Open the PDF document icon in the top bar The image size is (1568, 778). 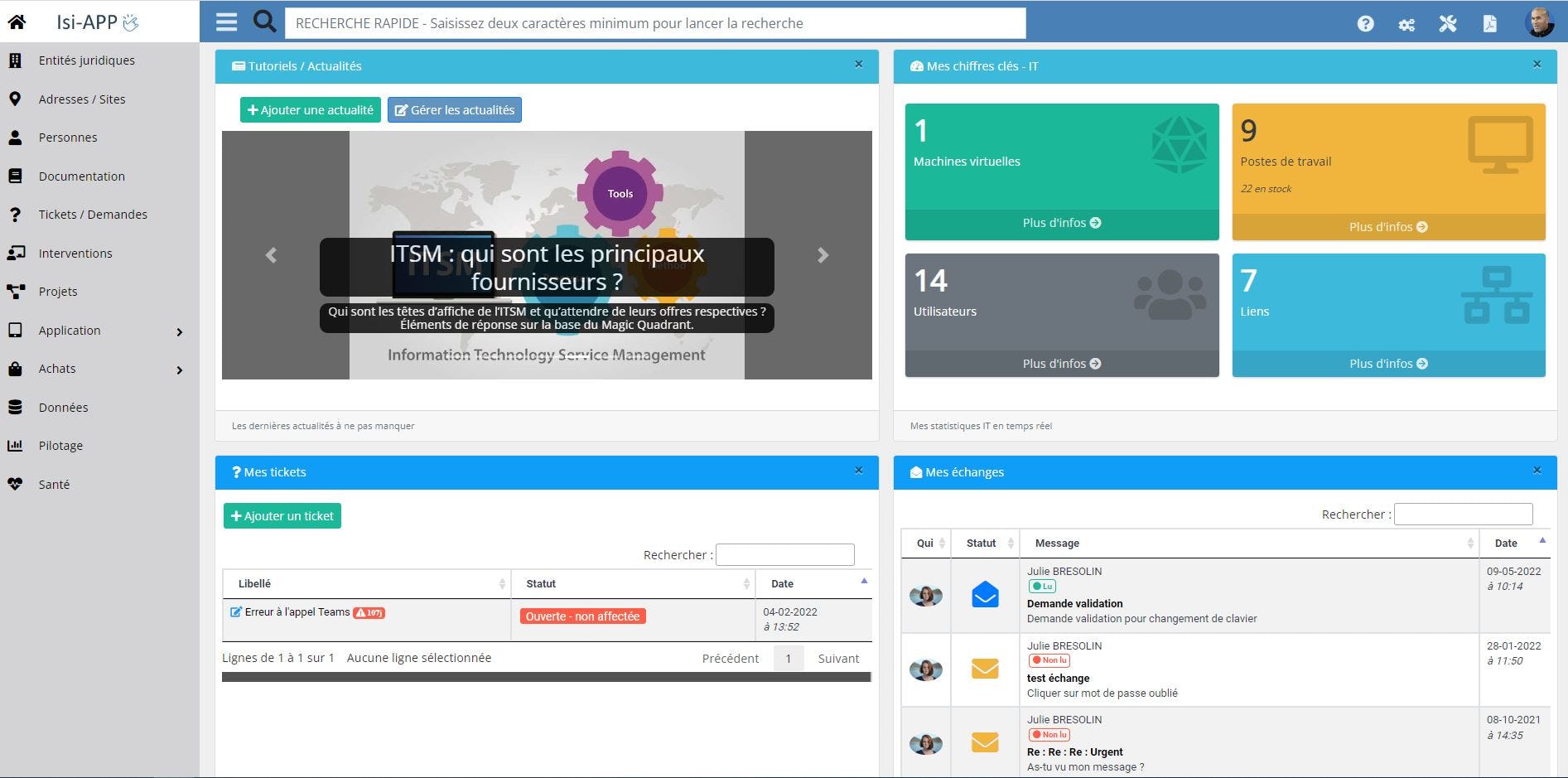1489,24
